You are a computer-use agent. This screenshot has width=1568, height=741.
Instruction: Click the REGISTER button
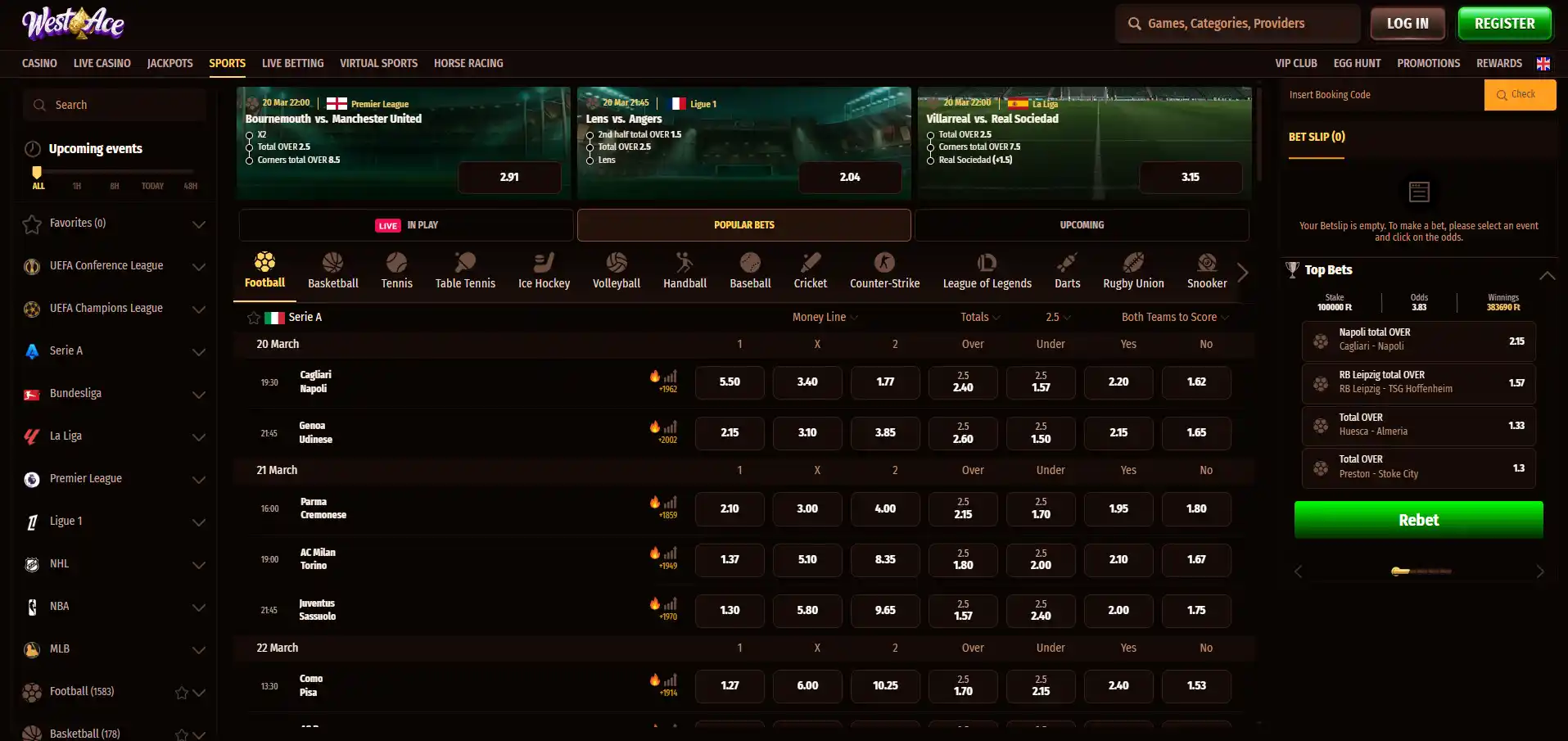[x=1504, y=24]
